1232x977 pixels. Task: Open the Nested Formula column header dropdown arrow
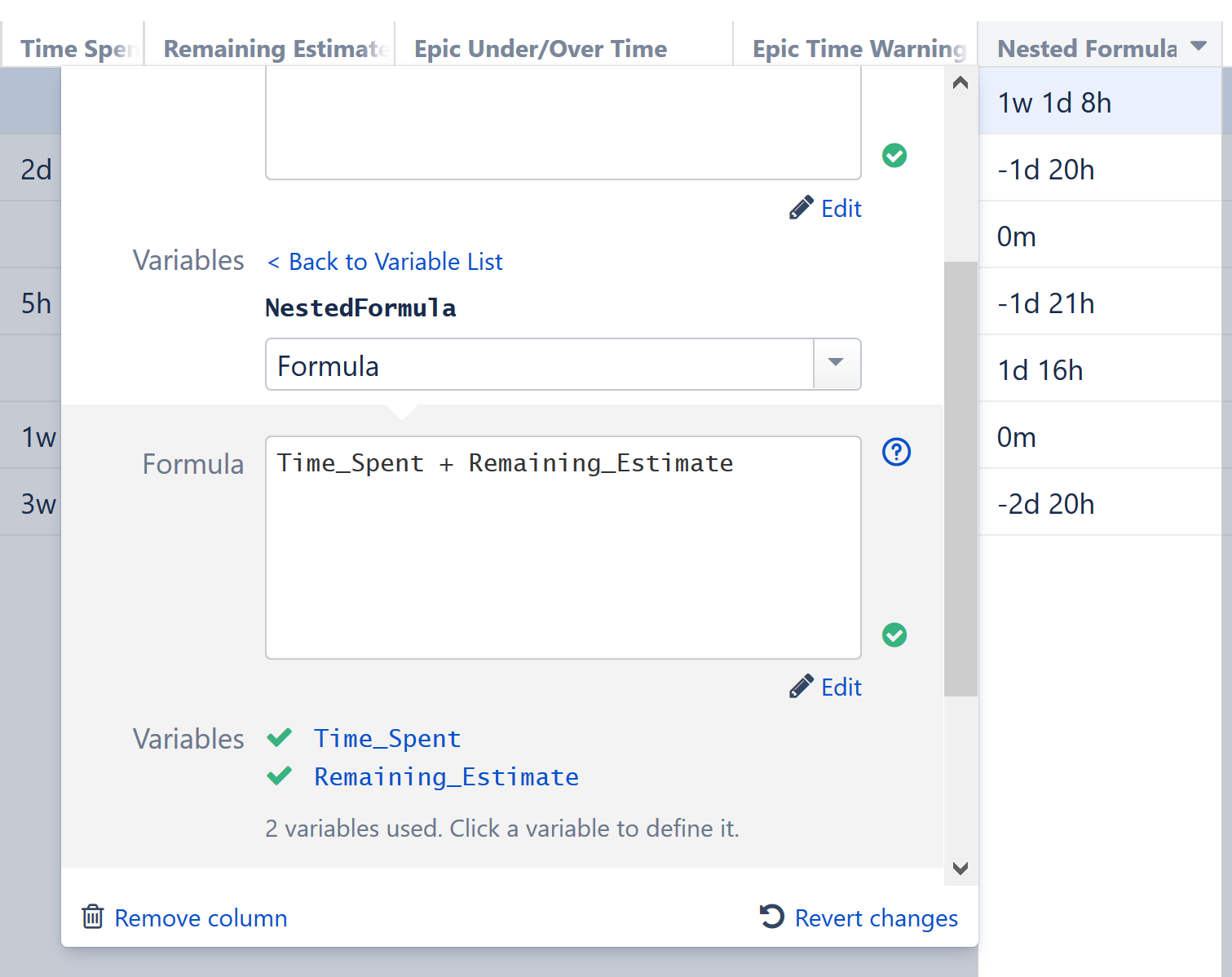[1198, 46]
